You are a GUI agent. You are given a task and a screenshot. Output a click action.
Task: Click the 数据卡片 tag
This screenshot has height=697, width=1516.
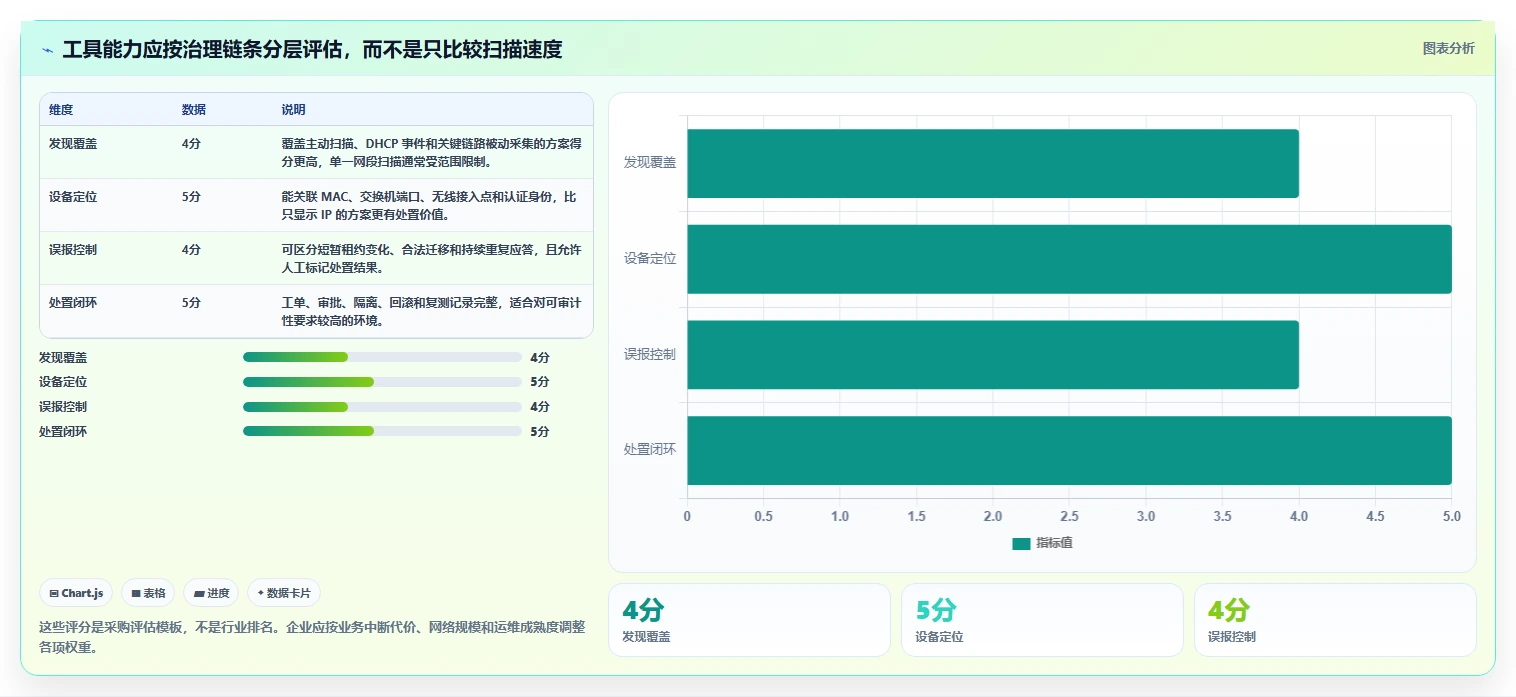coord(284,593)
